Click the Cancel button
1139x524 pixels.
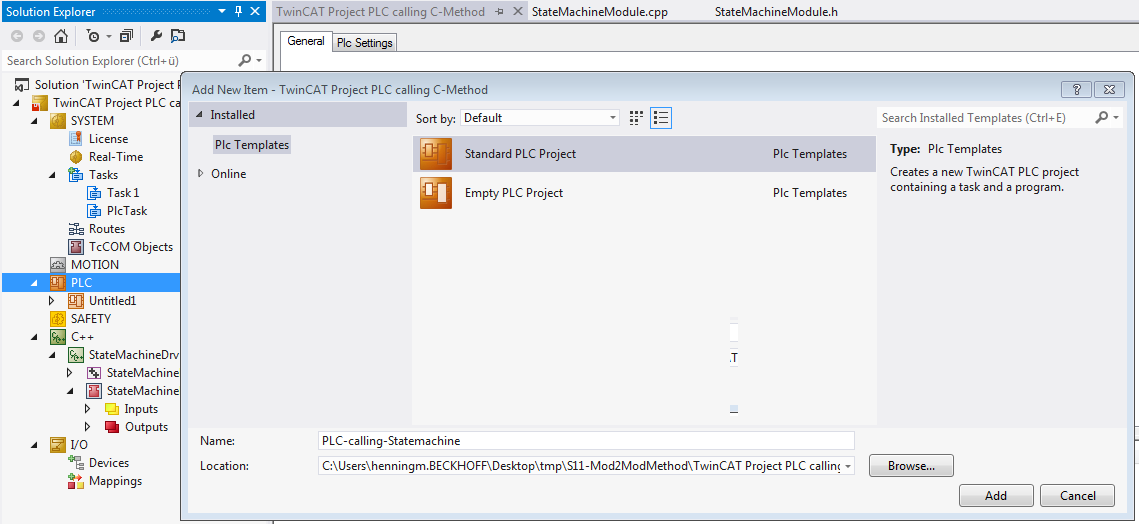click(x=1077, y=496)
